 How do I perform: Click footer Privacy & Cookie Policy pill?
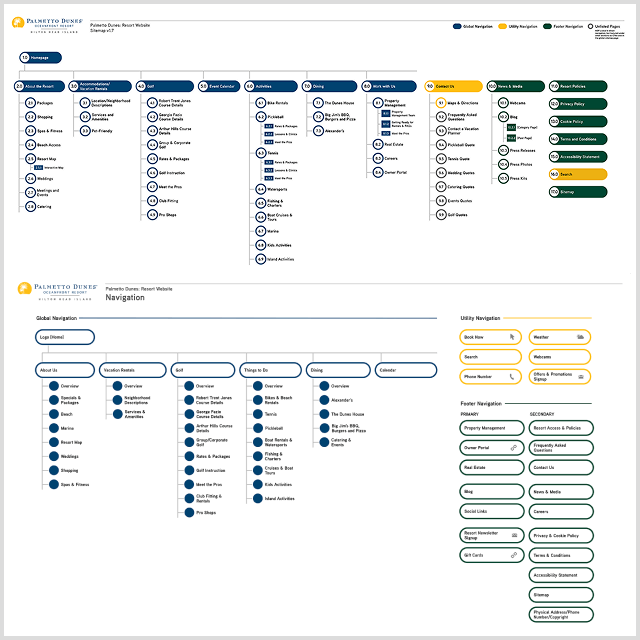(561, 535)
